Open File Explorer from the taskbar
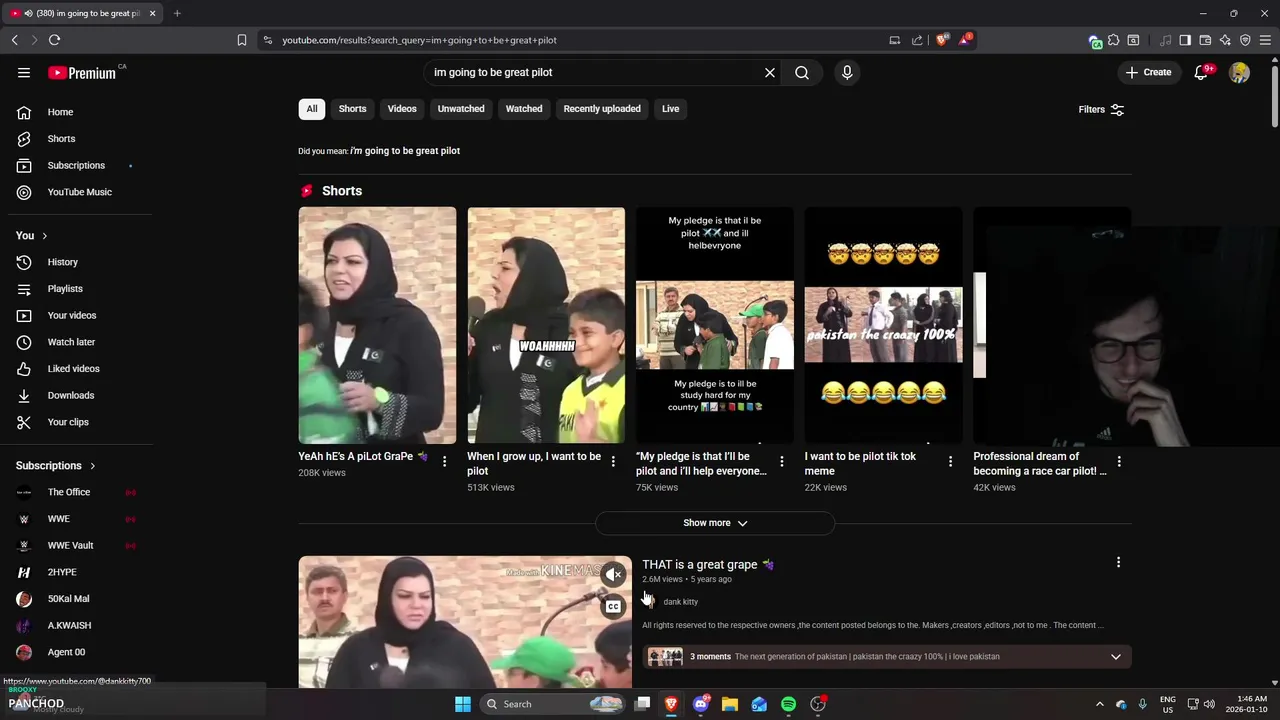The height and width of the screenshot is (720, 1280). [x=730, y=704]
